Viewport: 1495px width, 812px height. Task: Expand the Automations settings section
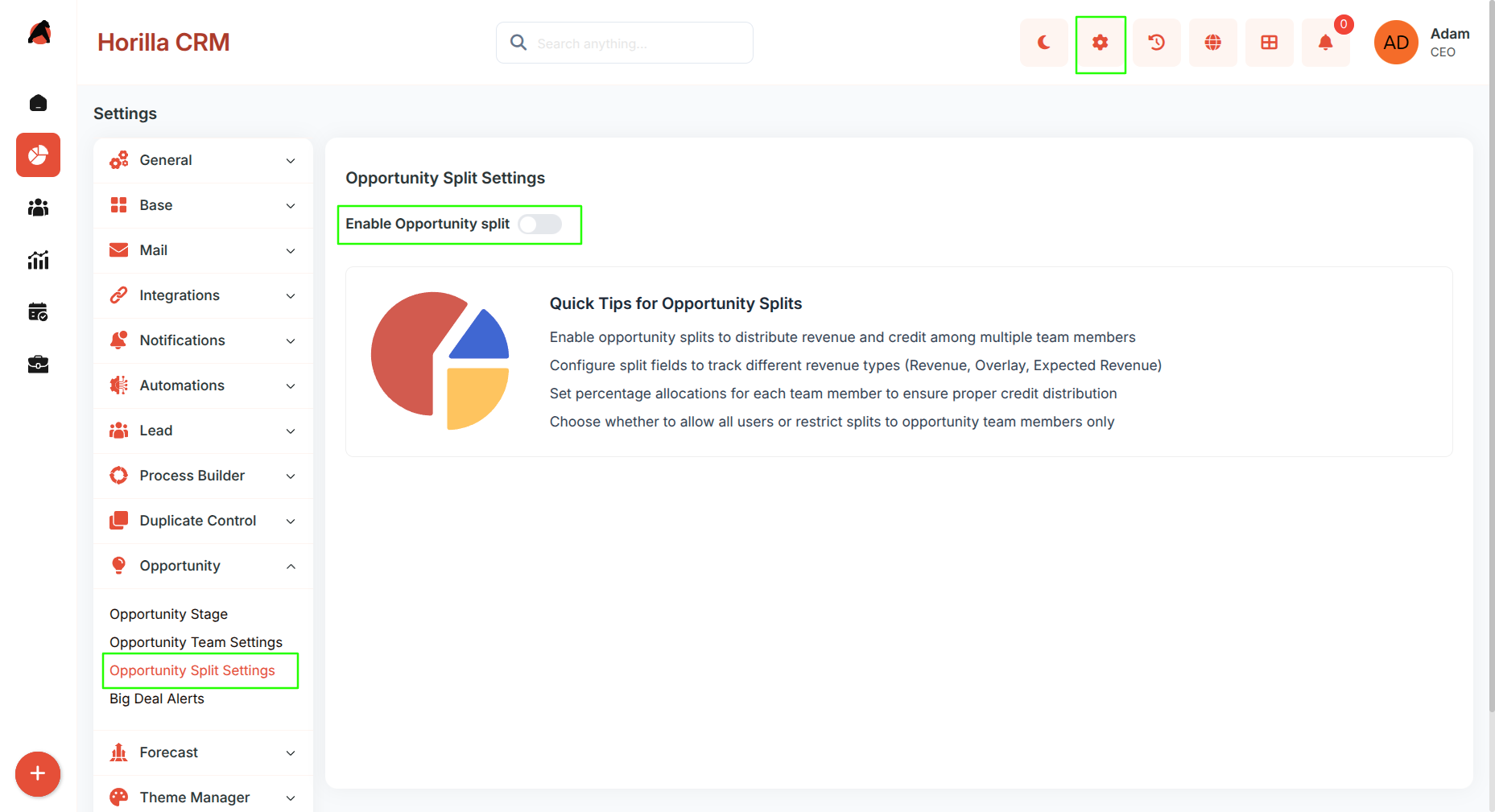[203, 385]
